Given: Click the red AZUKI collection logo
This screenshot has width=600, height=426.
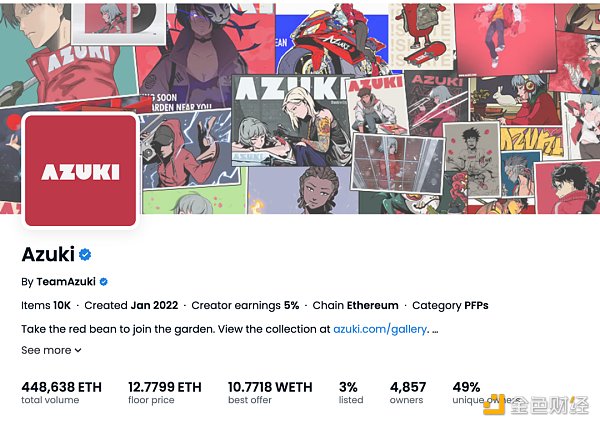Looking at the screenshot, I should [x=80, y=170].
